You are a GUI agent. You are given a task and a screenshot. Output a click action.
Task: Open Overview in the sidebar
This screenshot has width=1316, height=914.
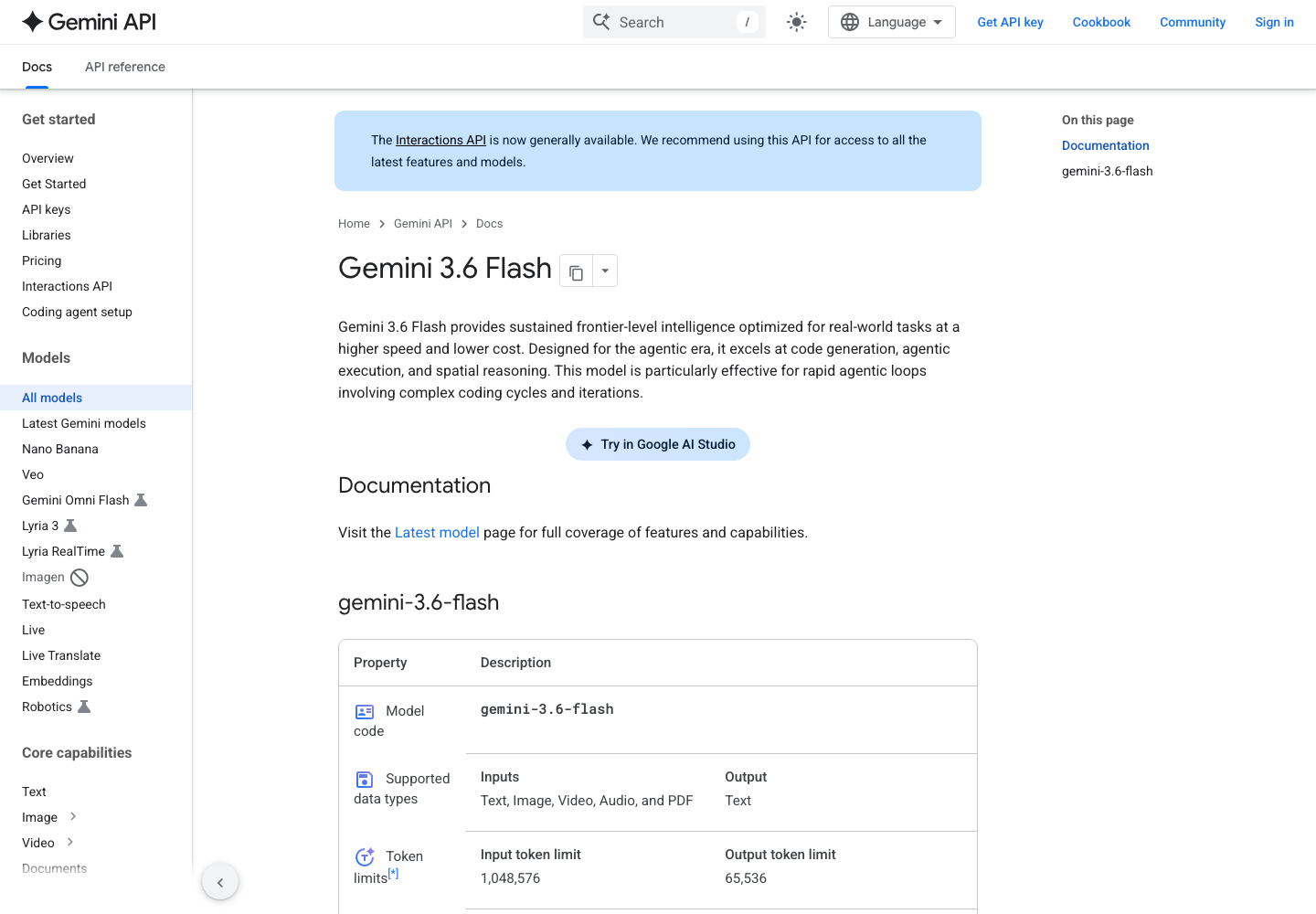tap(48, 158)
